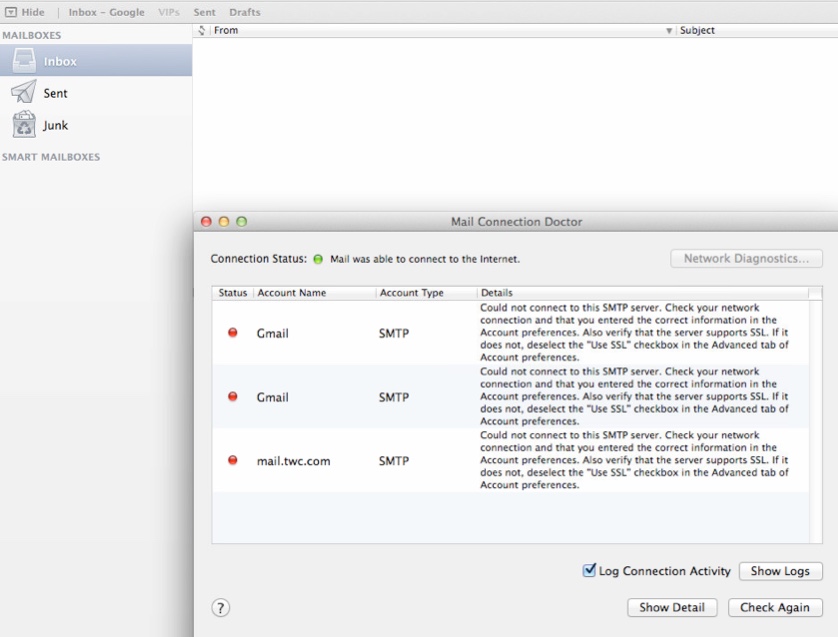Click the Check Again button
The height and width of the screenshot is (637, 838).
tap(775, 608)
